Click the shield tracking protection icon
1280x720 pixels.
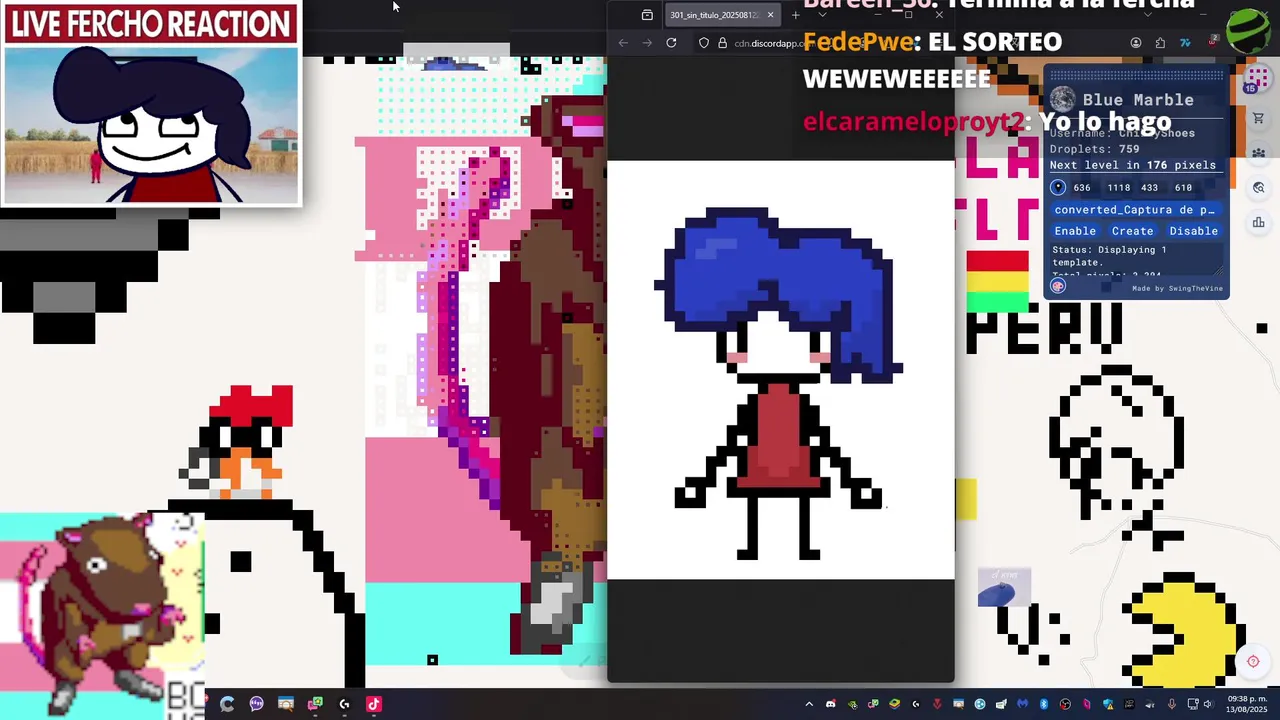click(704, 43)
